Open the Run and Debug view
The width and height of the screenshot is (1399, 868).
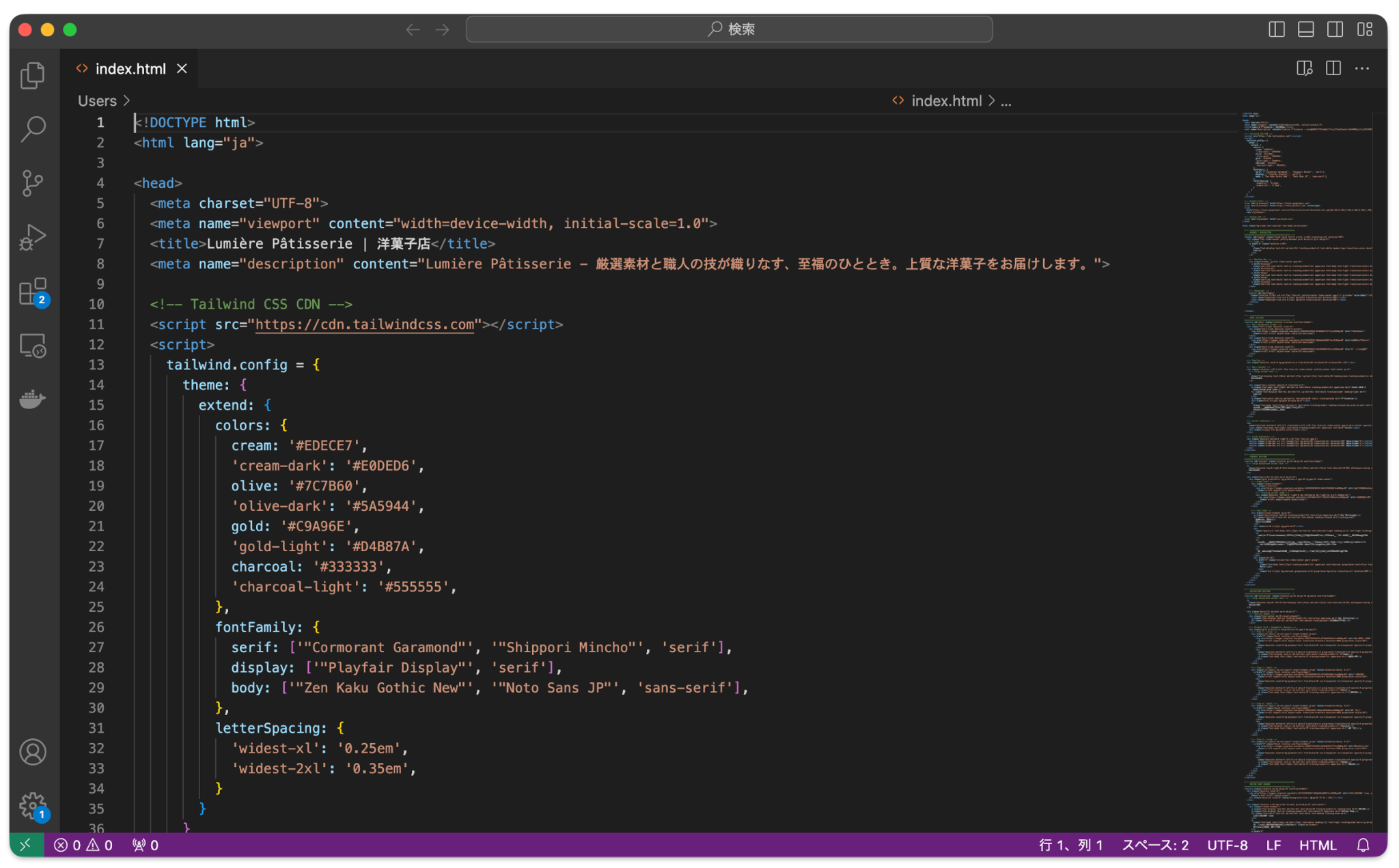33,237
